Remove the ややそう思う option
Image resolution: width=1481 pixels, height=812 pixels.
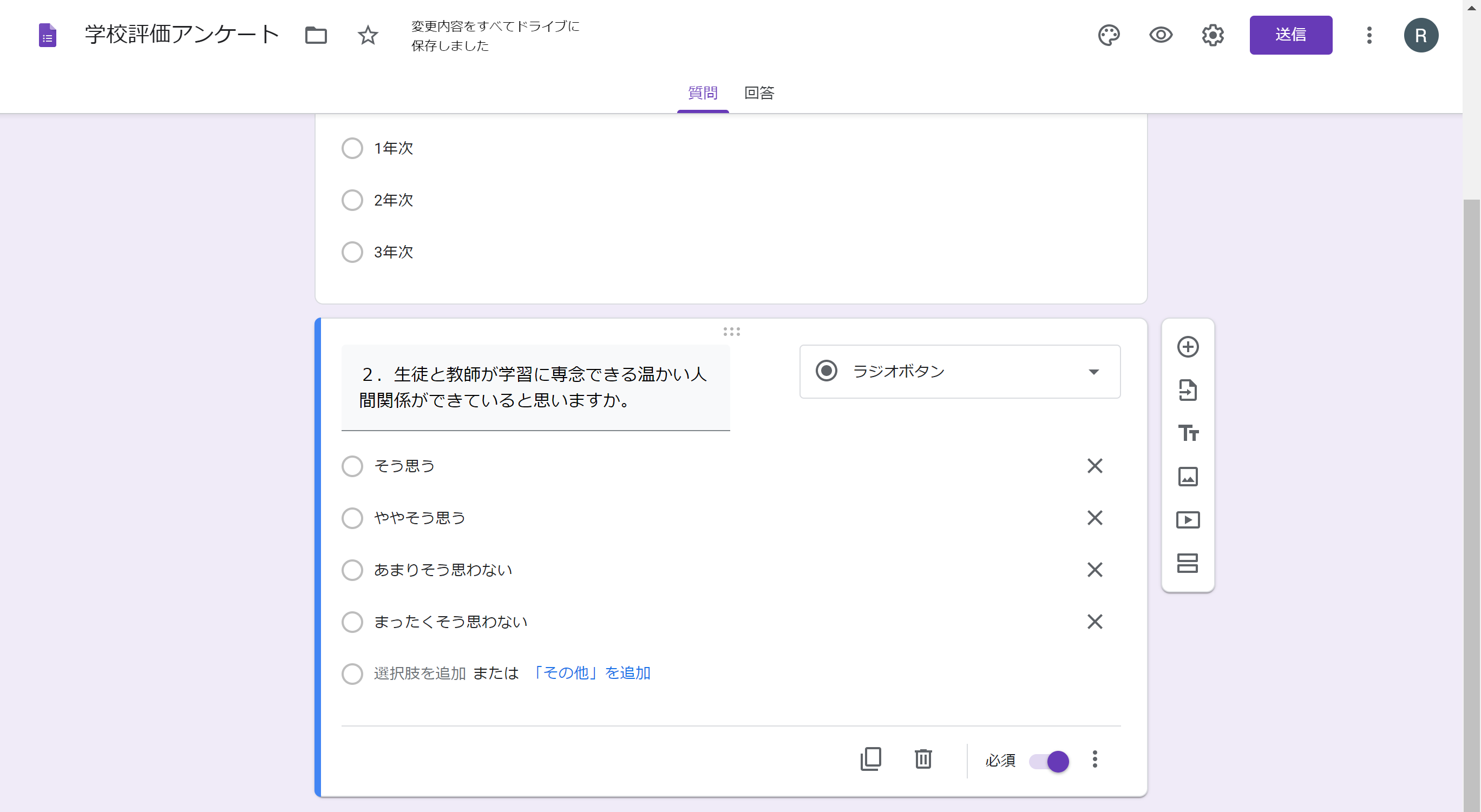tap(1095, 518)
